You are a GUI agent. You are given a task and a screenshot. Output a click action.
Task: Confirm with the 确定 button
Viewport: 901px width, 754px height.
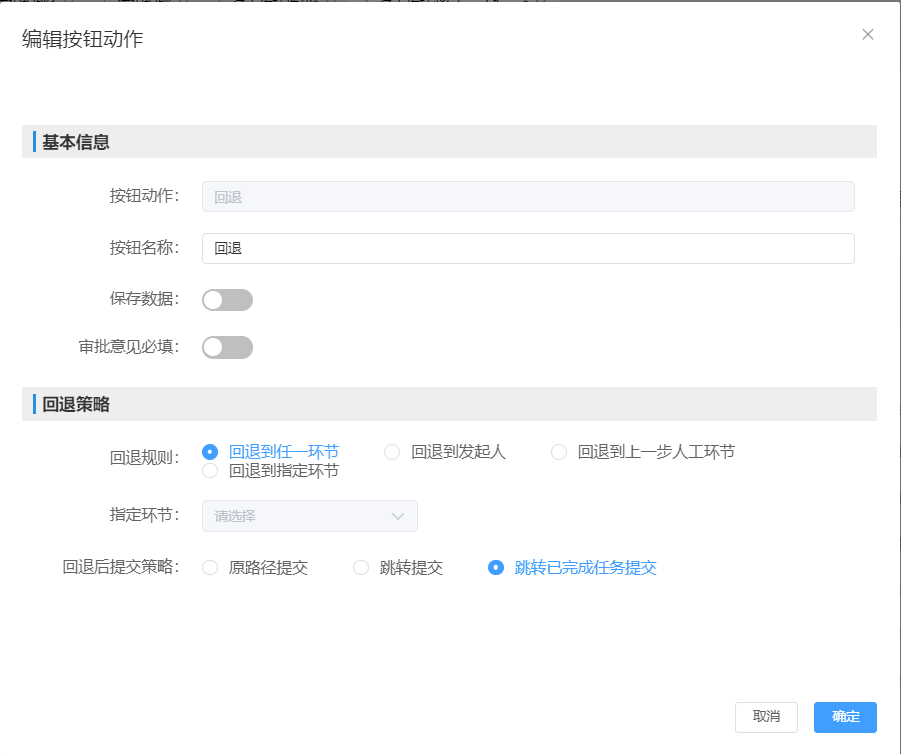(x=845, y=717)
